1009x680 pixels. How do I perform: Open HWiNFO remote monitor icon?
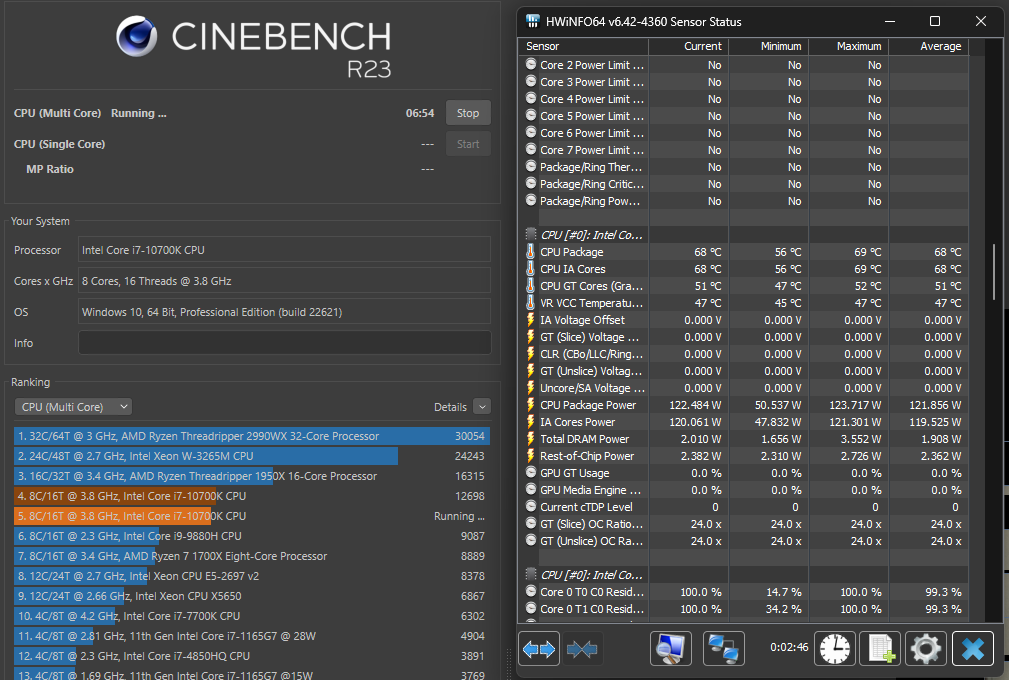pyautogui.click(x=671, y=648)
